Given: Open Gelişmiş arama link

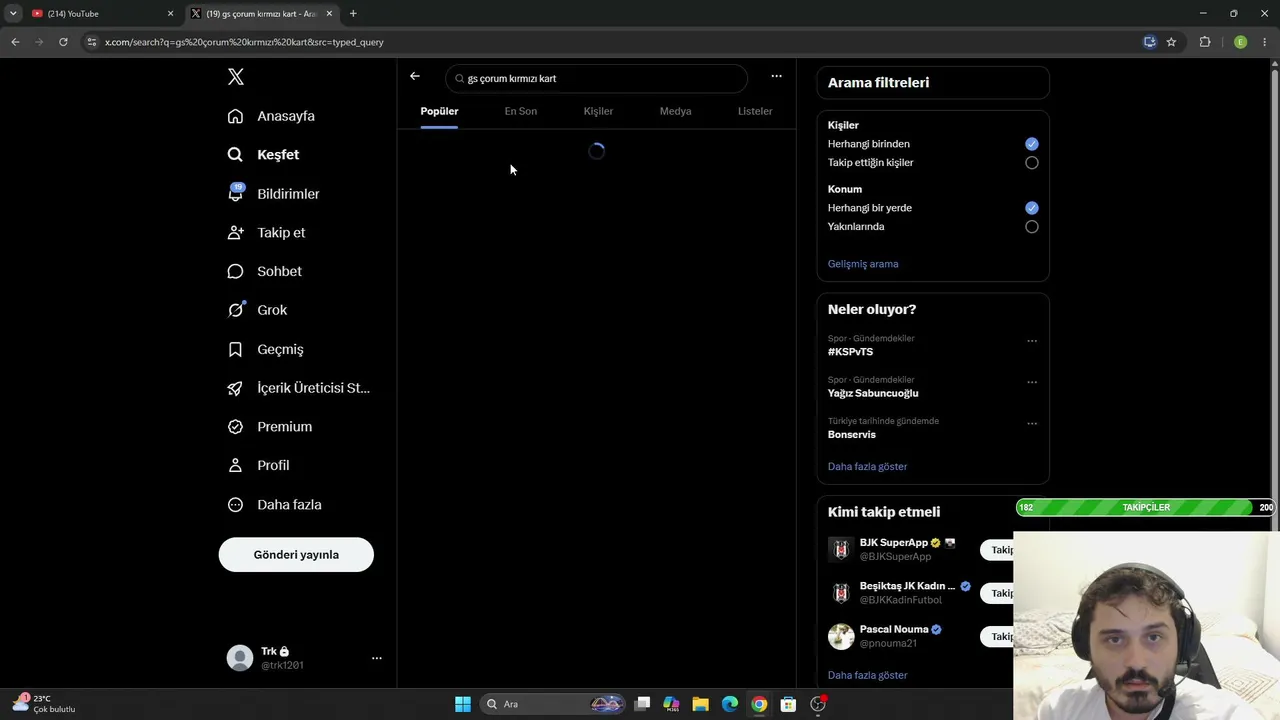Looking at the screenshot, I should (x=863, y=264).
